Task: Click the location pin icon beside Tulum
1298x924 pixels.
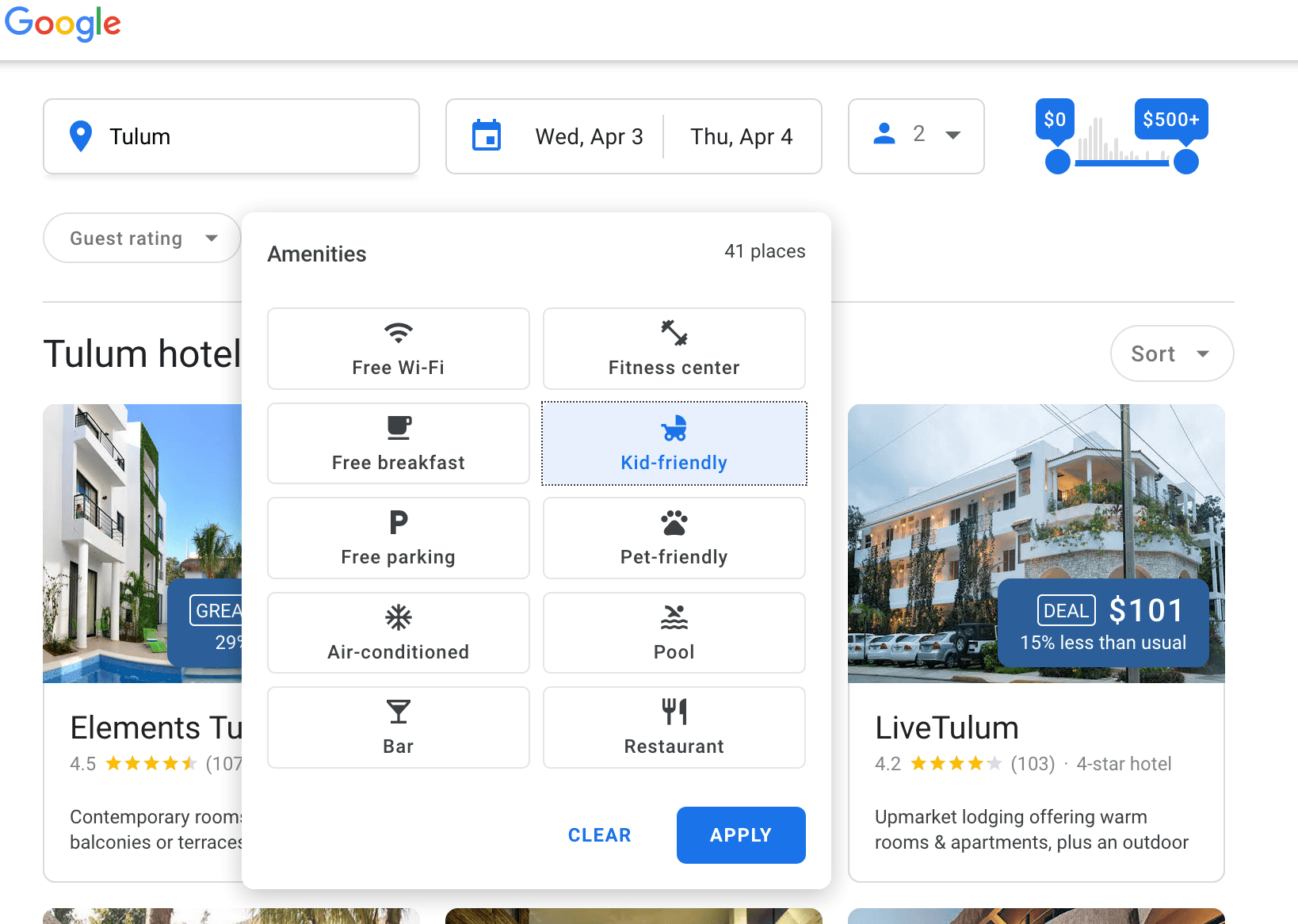Action: point(81,136)
